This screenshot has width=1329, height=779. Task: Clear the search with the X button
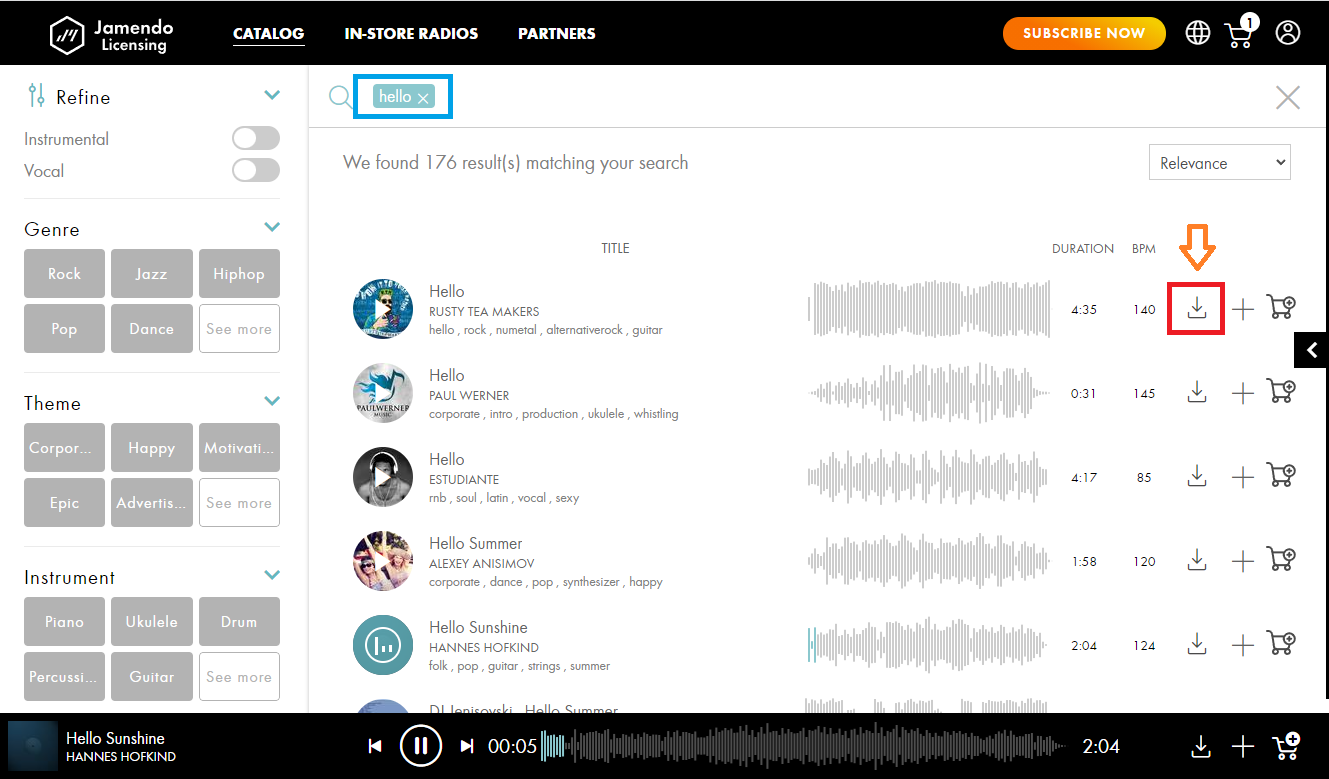tap(1288, 97)
